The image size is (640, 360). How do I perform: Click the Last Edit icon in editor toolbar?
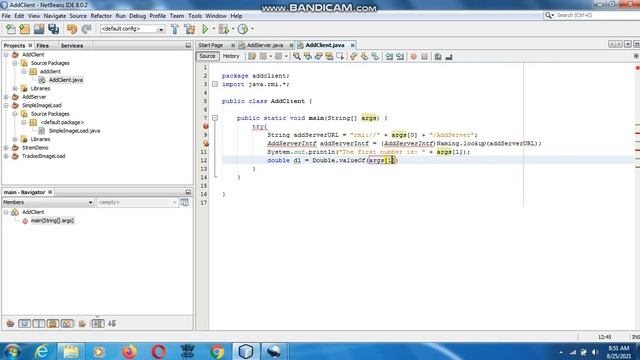tap(252, 56)
